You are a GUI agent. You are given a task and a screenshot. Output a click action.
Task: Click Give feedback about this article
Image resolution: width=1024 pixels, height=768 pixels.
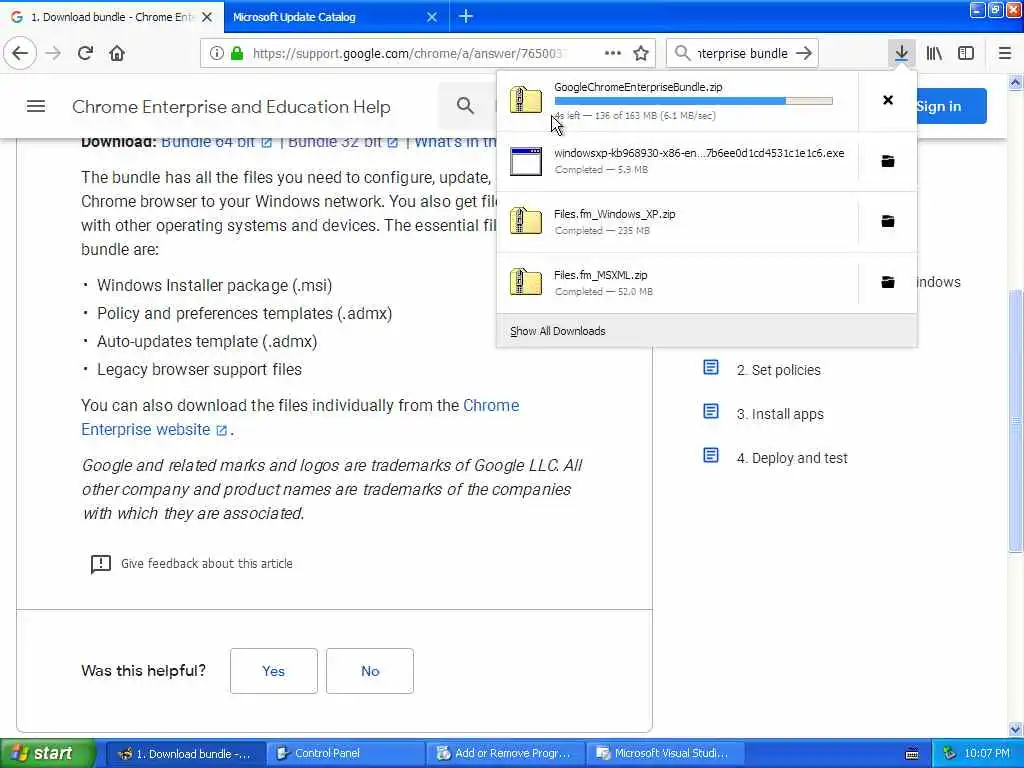pyautogui.click(x=206, y=564)
